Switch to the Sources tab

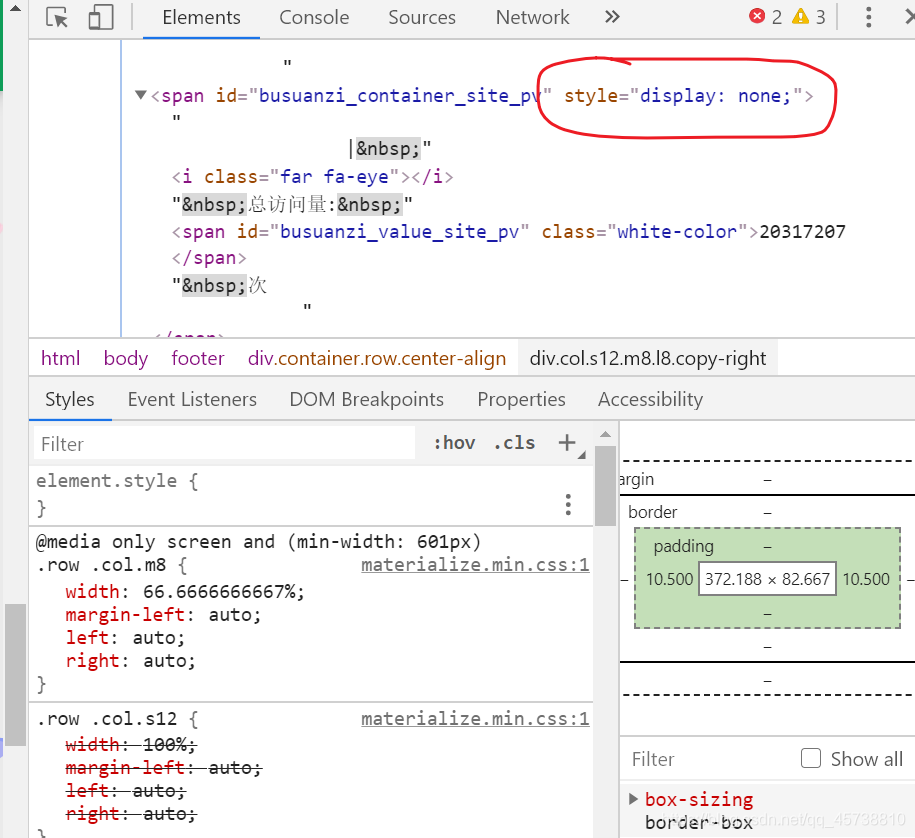[x=422, y=18]
